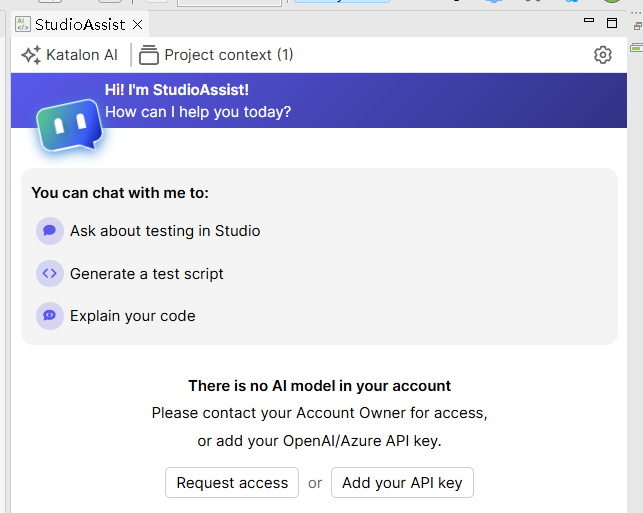
Task: Click the Katalon AI sparkle icon
Action: click(x=31, y=55)
